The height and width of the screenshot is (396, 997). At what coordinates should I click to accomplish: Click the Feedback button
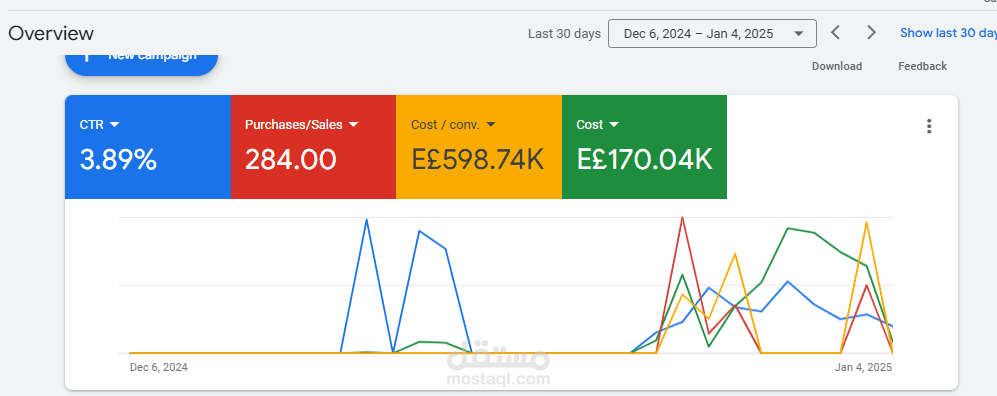(922, 66)
